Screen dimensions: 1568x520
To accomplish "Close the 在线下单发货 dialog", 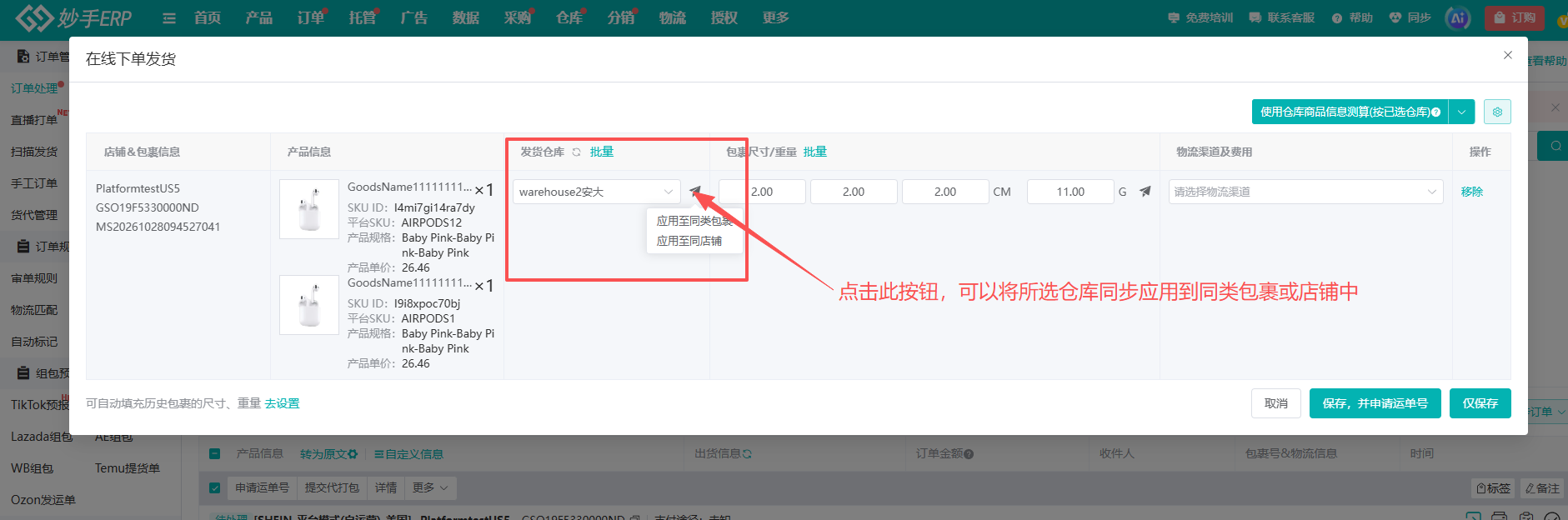I will [x=1507, y=55].
